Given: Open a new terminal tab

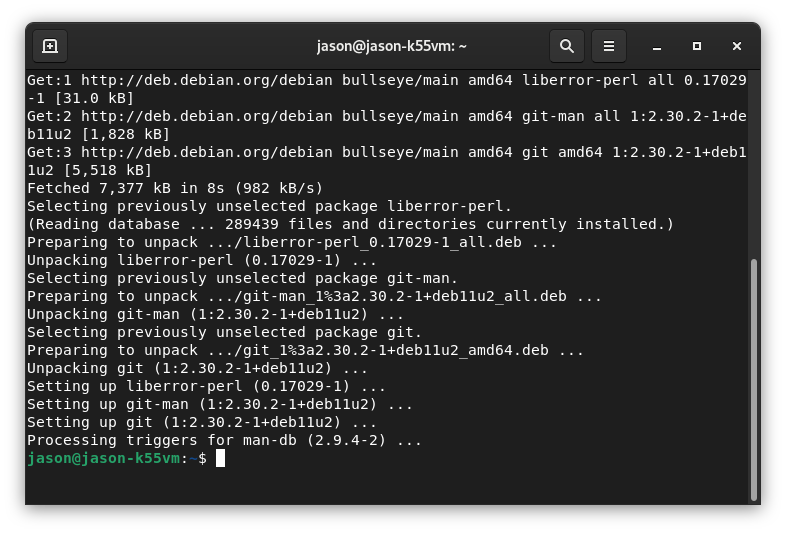Looking at the screenshot, I should pyautogui.click(x=50, y=46).
